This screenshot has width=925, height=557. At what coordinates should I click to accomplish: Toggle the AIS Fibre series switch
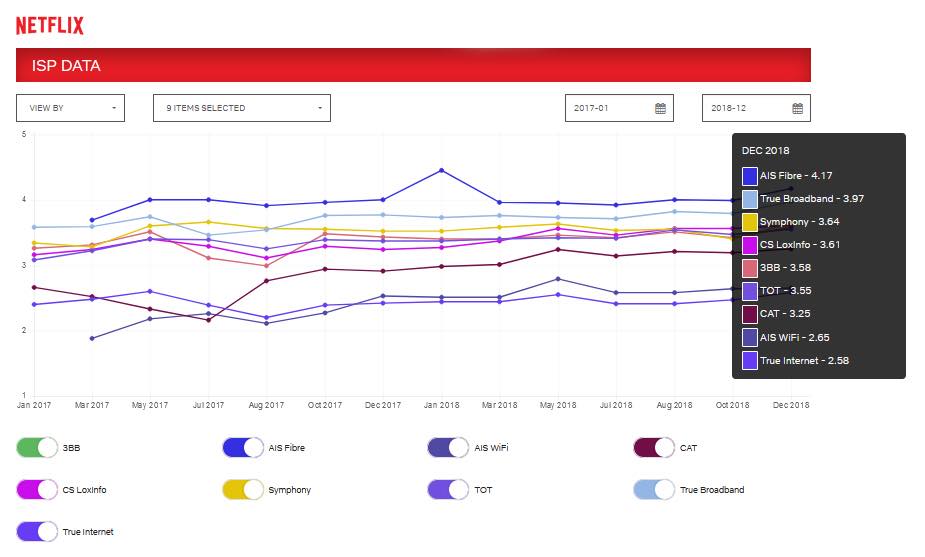tap(243, 448)
